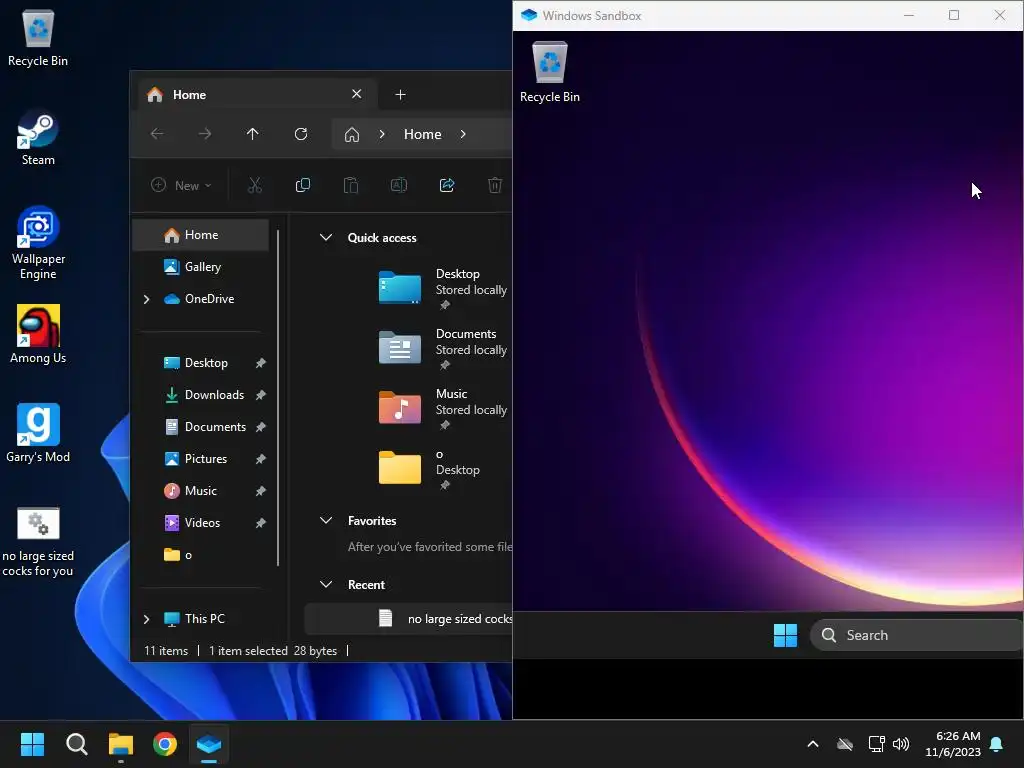Show hidden system tray icons
The image size is (1024, 768).
point(813,744)
